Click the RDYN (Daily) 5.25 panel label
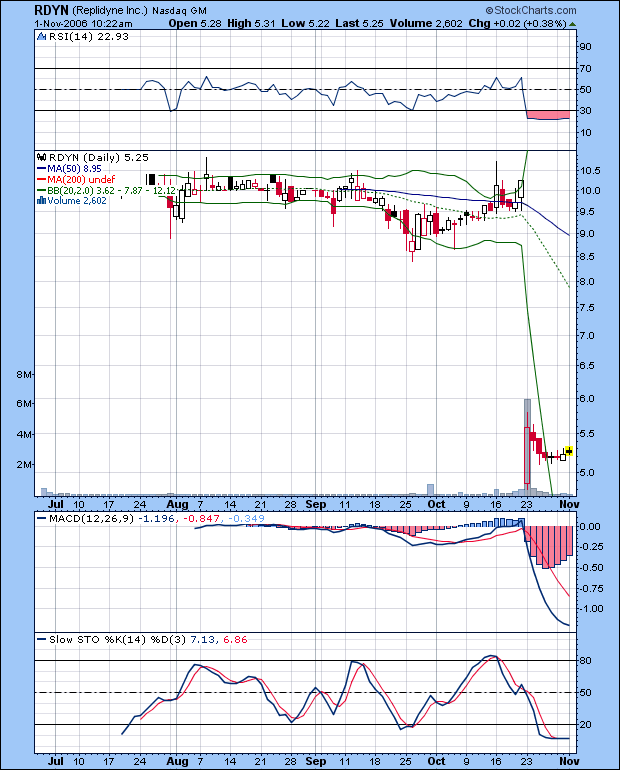Viewport: 620px width, 770px height. coord(99,157)
